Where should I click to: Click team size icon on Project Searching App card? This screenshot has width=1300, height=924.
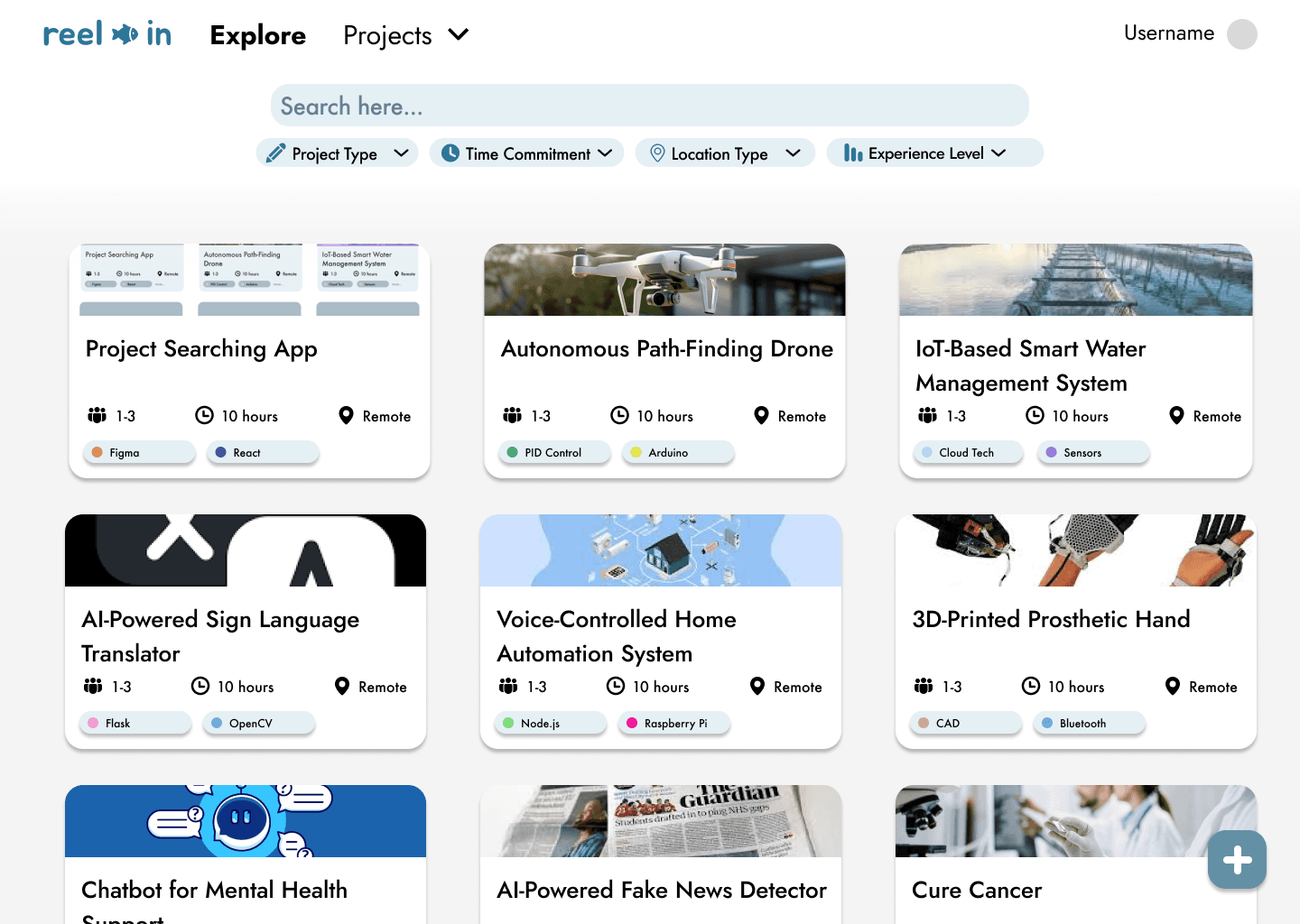[97, 415]
